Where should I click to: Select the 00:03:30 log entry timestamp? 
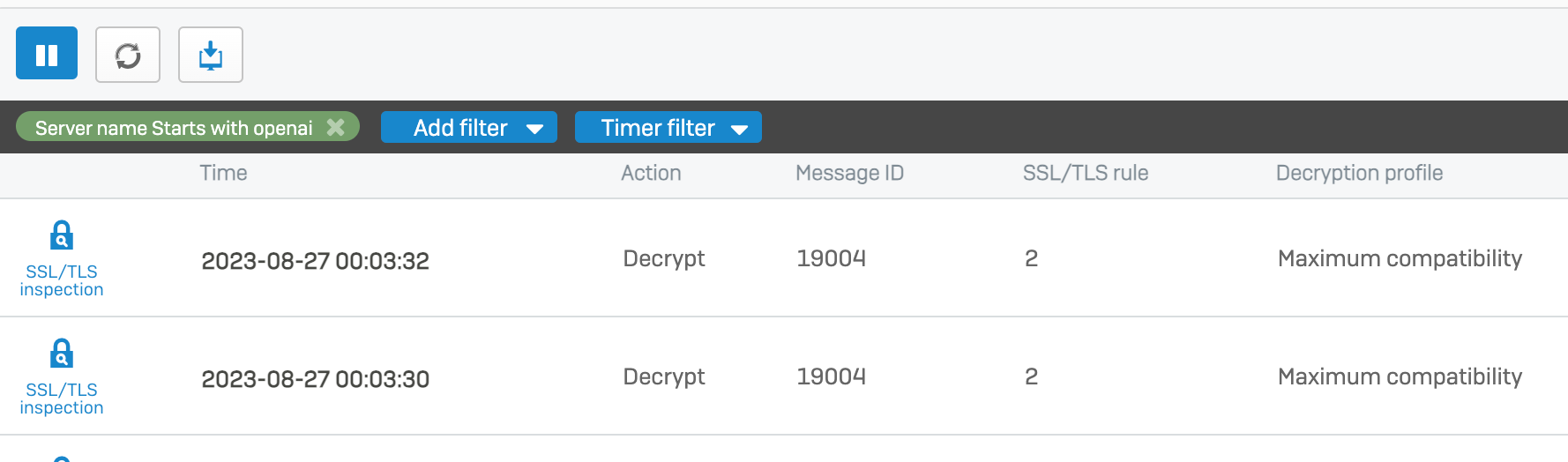tap(315, 379)
